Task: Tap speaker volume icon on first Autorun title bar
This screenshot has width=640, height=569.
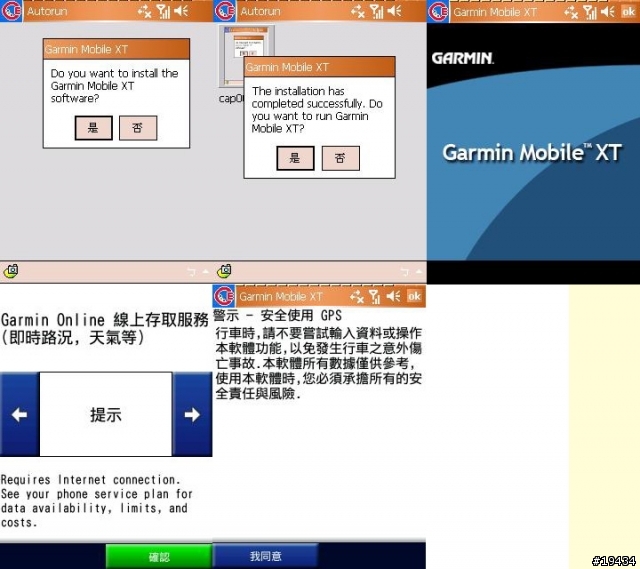Action: click(x=181, y=11)
